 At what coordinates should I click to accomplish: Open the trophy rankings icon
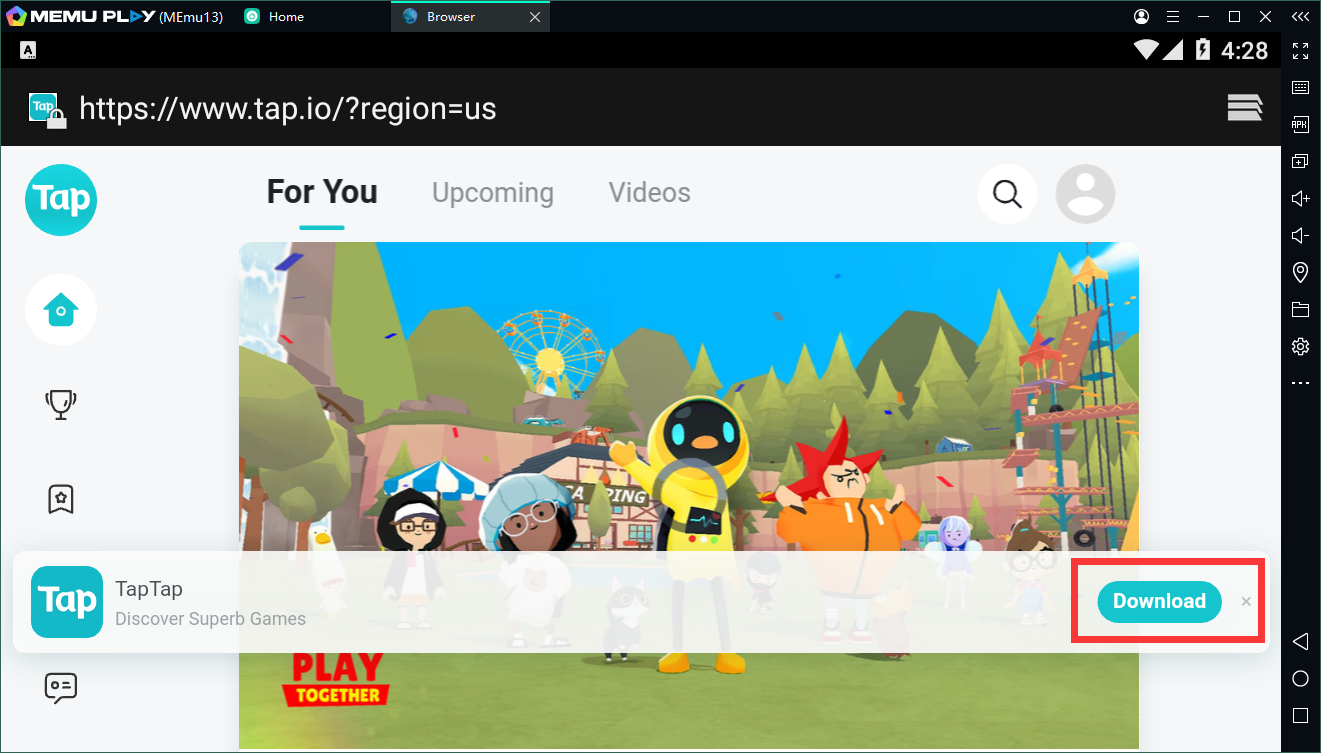point(61,404)
